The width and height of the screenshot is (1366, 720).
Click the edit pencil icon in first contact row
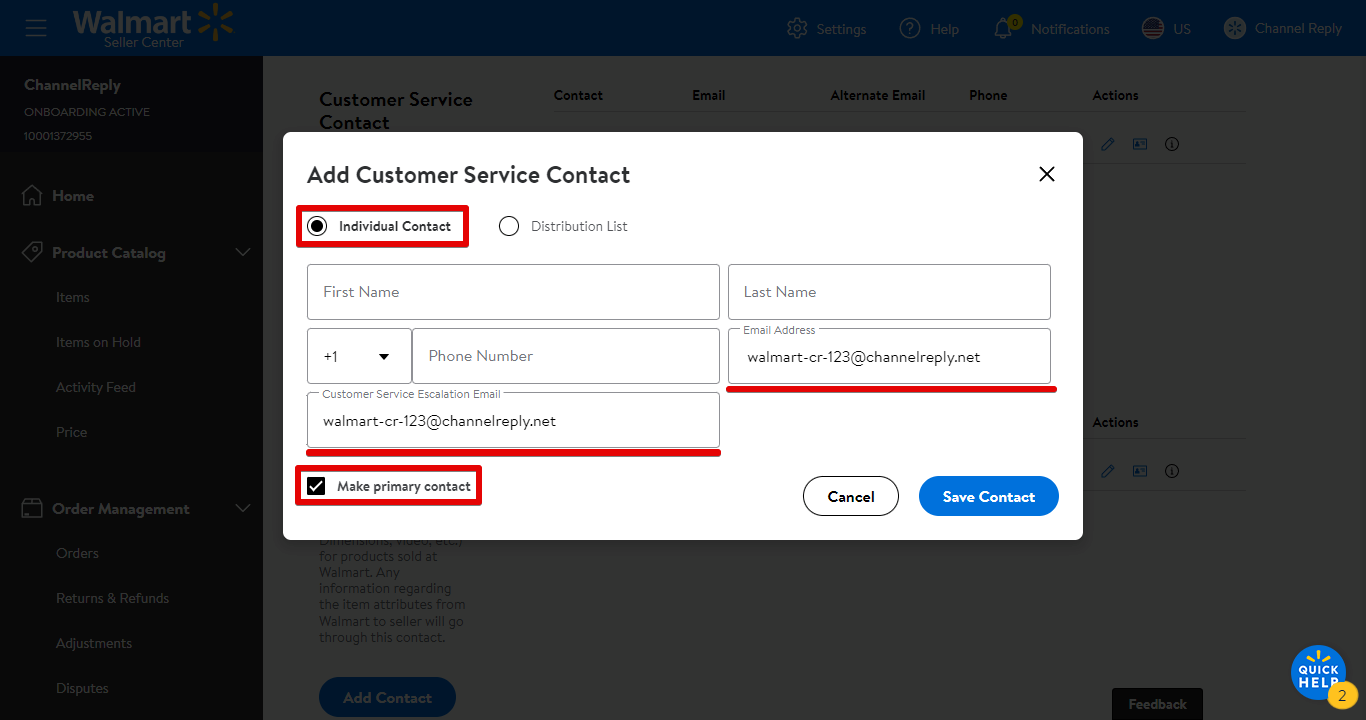[x=1108, y=144]
